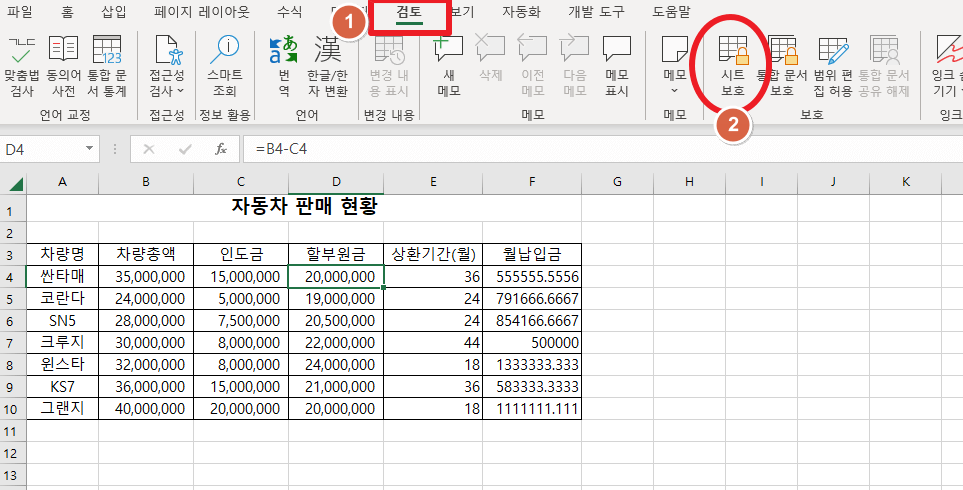
Task: Click 변경 내용 표시 button
Action: point(389,66)
